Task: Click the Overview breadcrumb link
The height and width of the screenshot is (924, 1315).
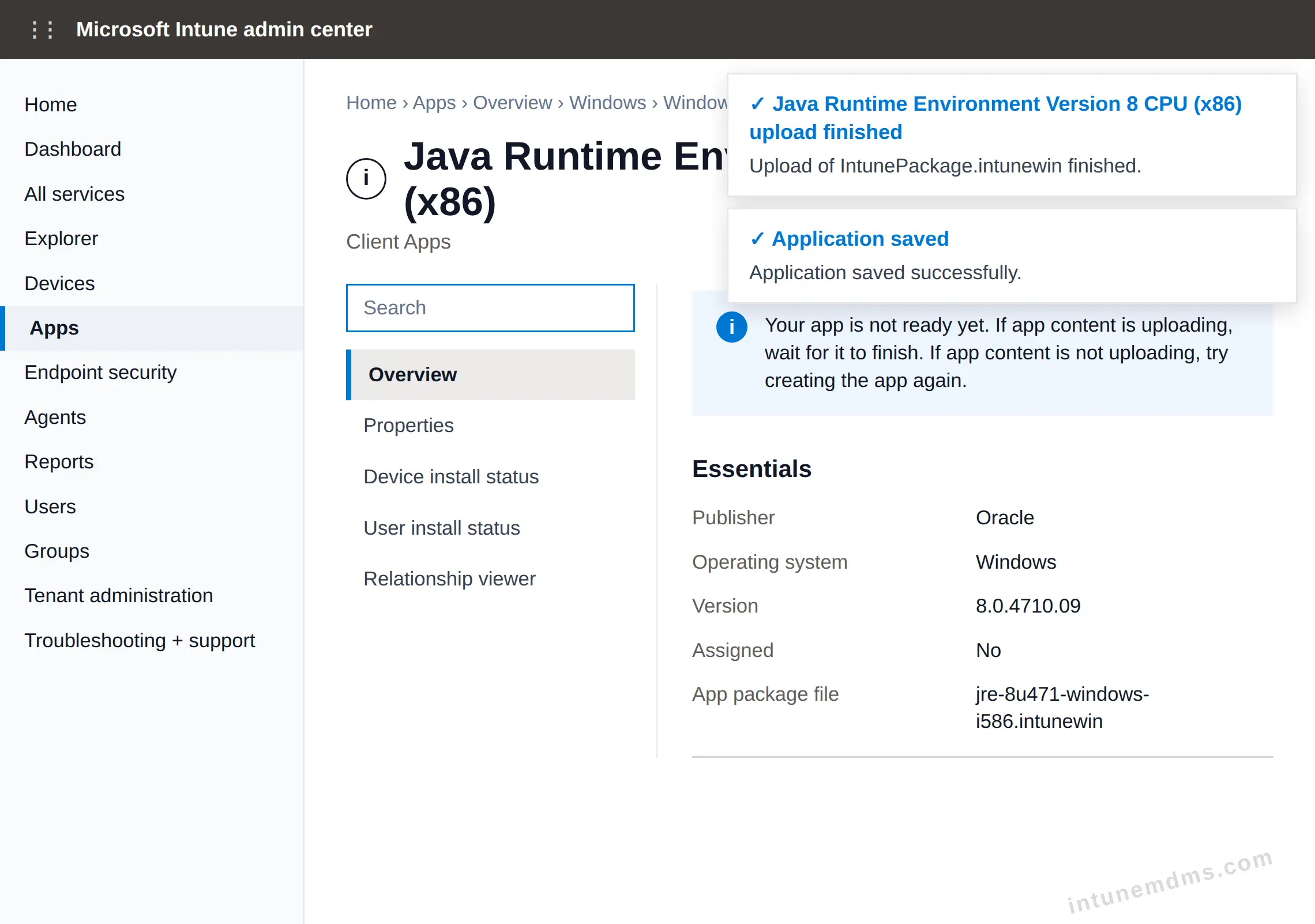Action: tap(513, 103)
